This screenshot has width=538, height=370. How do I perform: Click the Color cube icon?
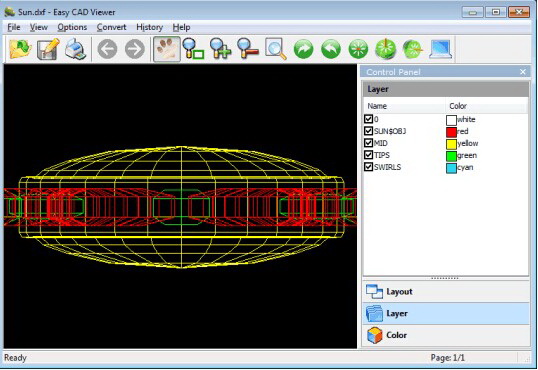(374, 335)
